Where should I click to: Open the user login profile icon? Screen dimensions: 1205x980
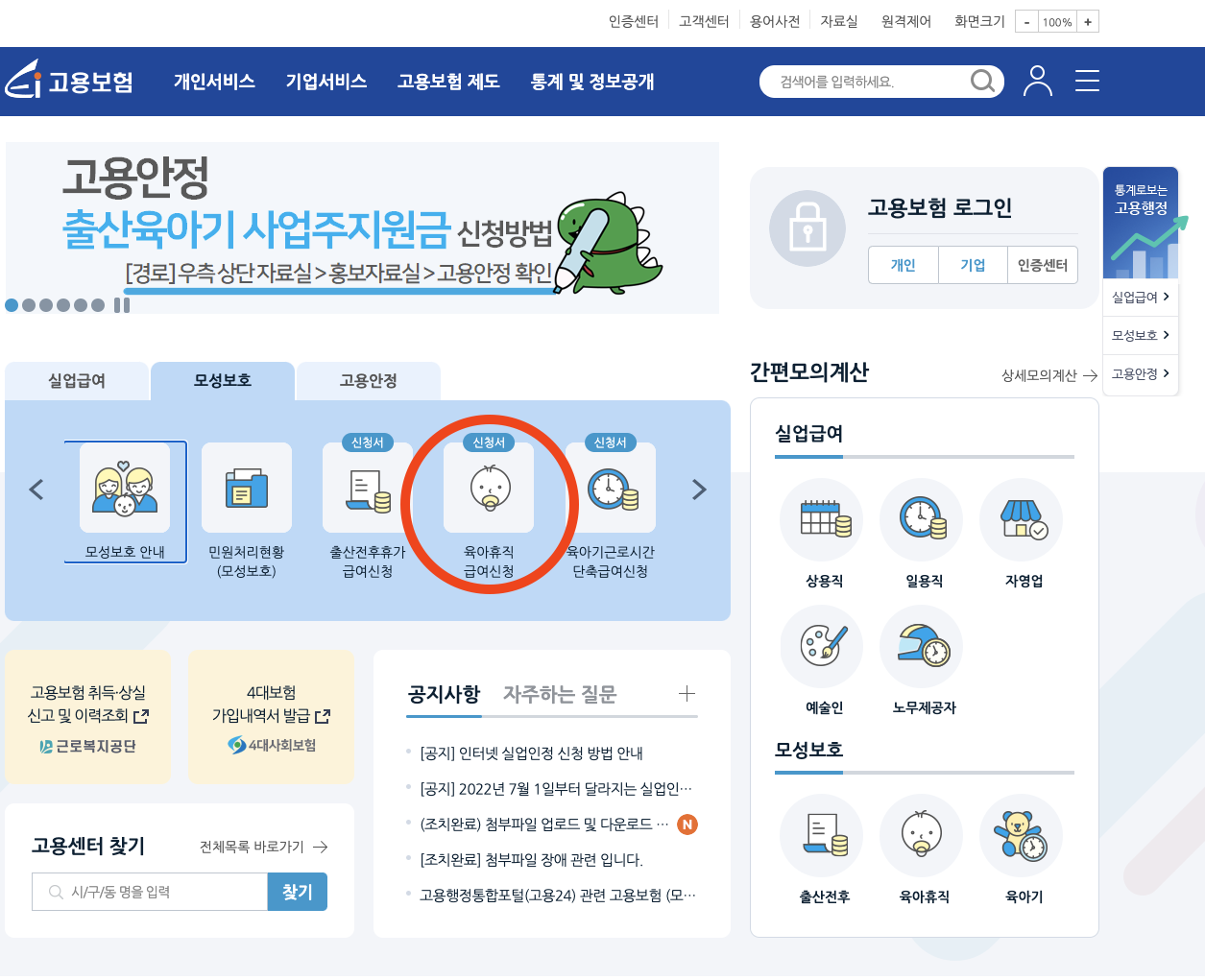1037,81
